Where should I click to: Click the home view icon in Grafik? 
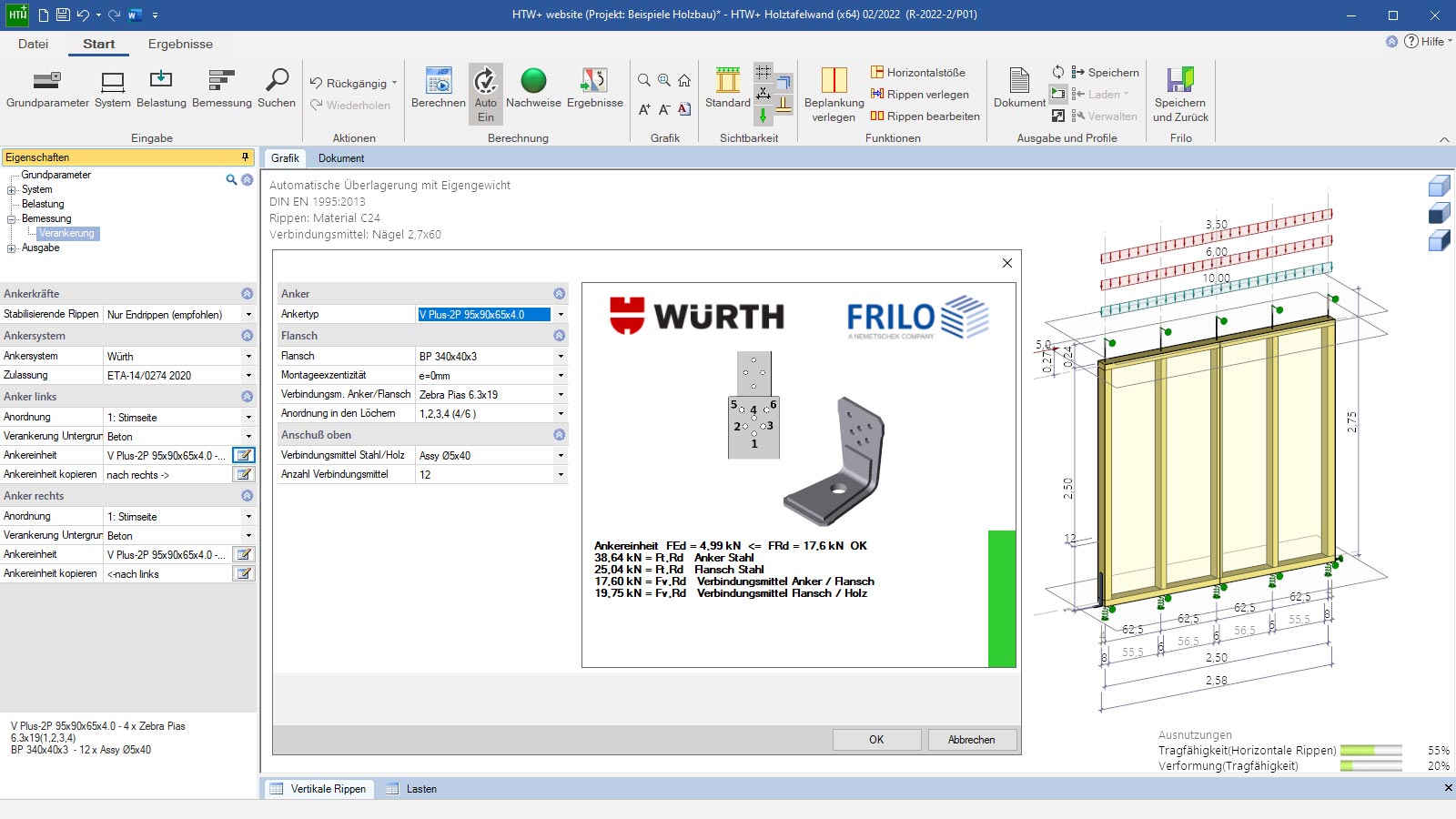(x=684, y=80)
